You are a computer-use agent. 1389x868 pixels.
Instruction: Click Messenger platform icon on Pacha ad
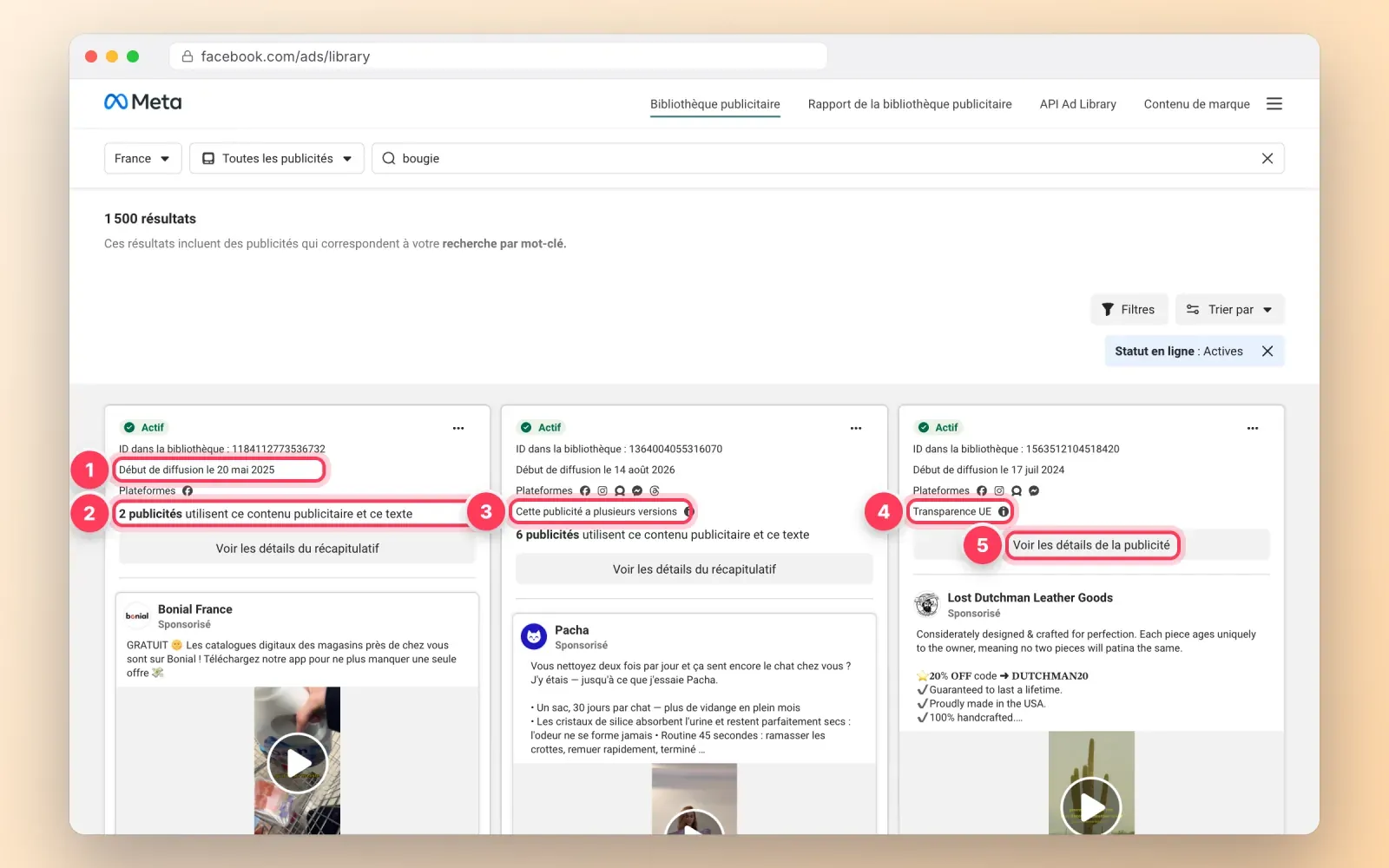point(636,490)
